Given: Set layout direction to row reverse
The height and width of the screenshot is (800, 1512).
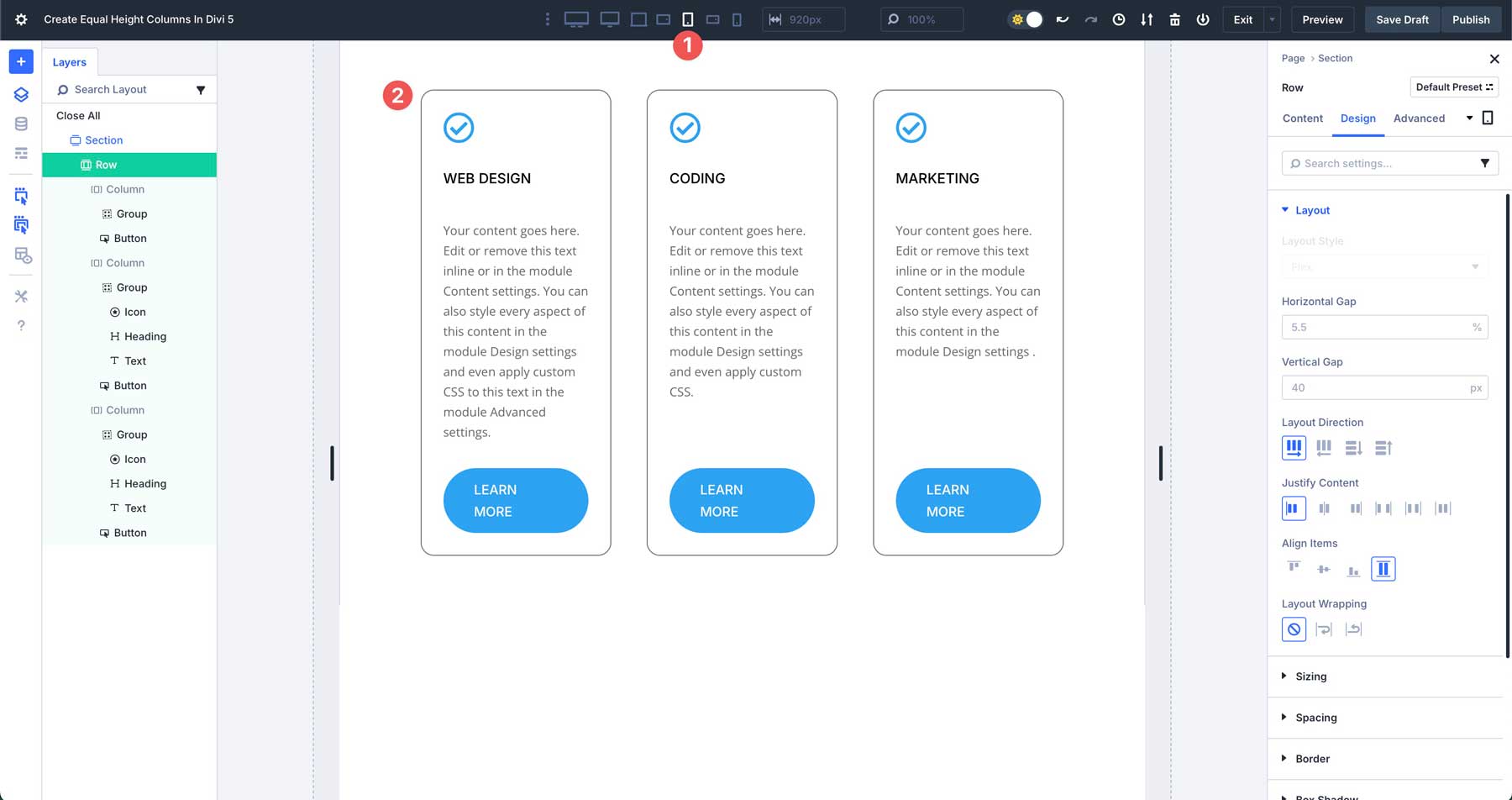Looking at the screenshot, I should coord(1324,448).
